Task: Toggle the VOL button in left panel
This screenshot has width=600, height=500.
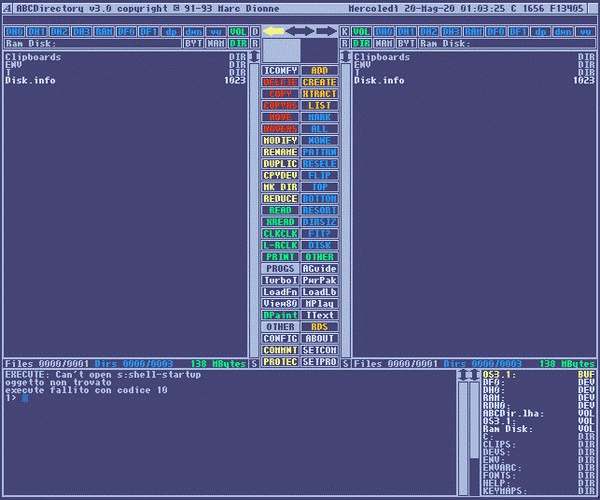Action: coord(238,32)
